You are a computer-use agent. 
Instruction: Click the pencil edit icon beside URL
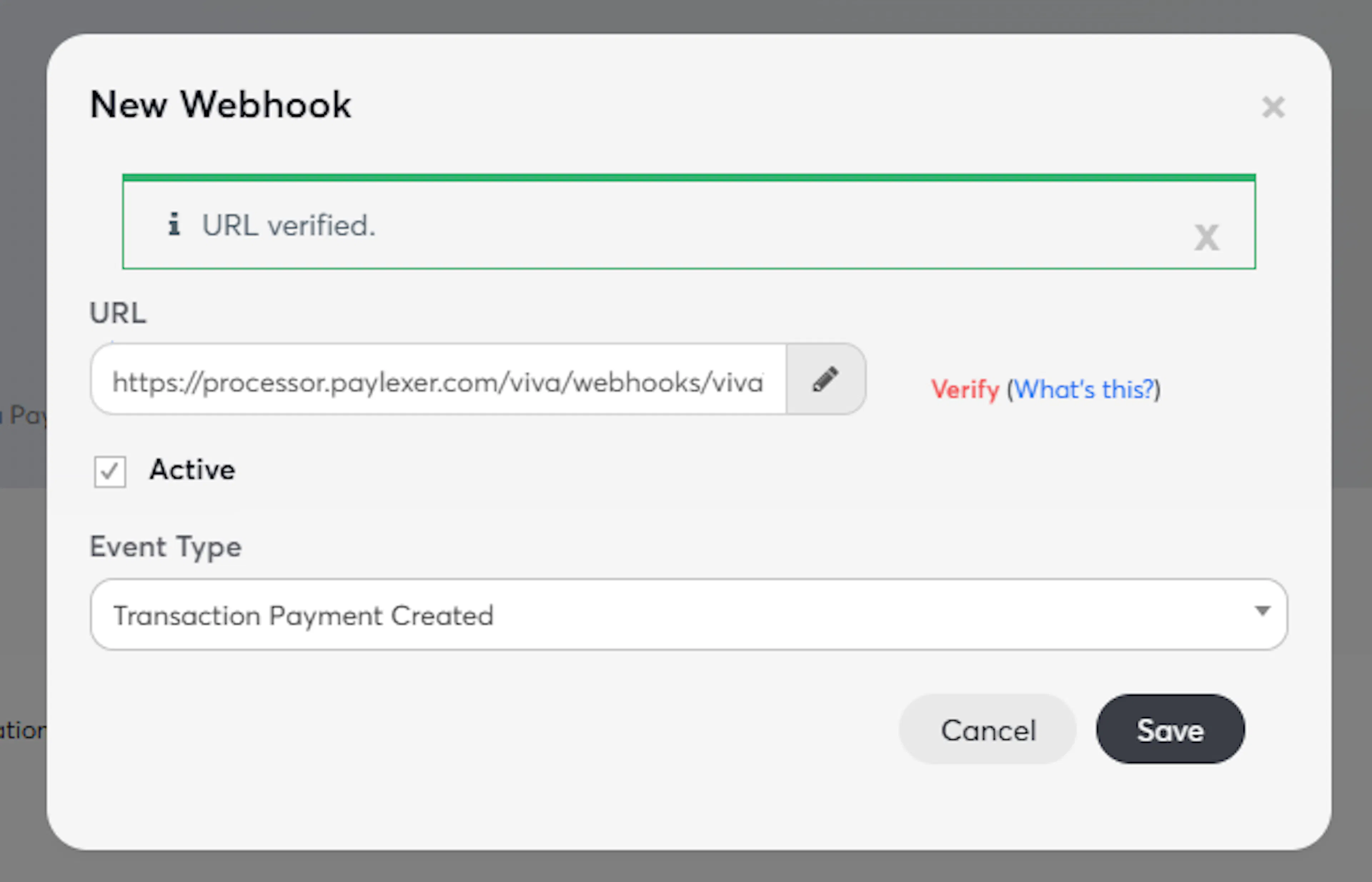click(825, 379)
